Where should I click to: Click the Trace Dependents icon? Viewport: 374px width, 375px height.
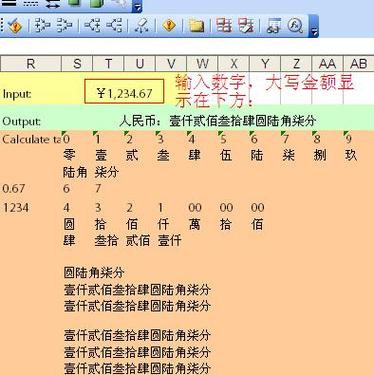point(92,26)
